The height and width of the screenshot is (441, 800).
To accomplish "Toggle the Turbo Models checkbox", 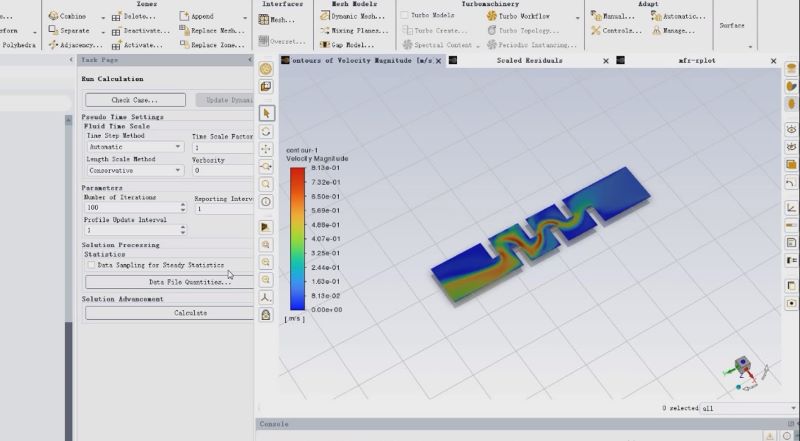I will coord(405,15).
